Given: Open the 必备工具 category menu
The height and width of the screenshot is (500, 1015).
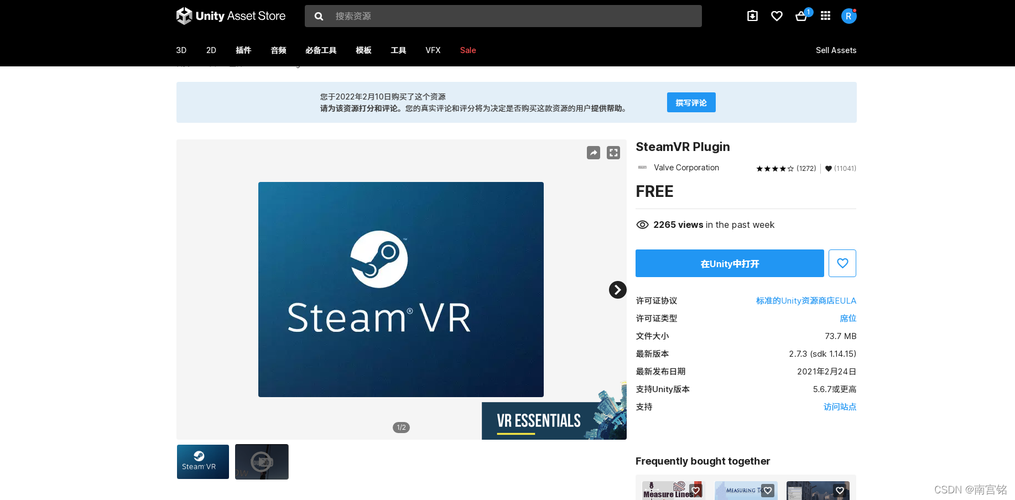Looking at the screenshot, I should coord(321,50).
